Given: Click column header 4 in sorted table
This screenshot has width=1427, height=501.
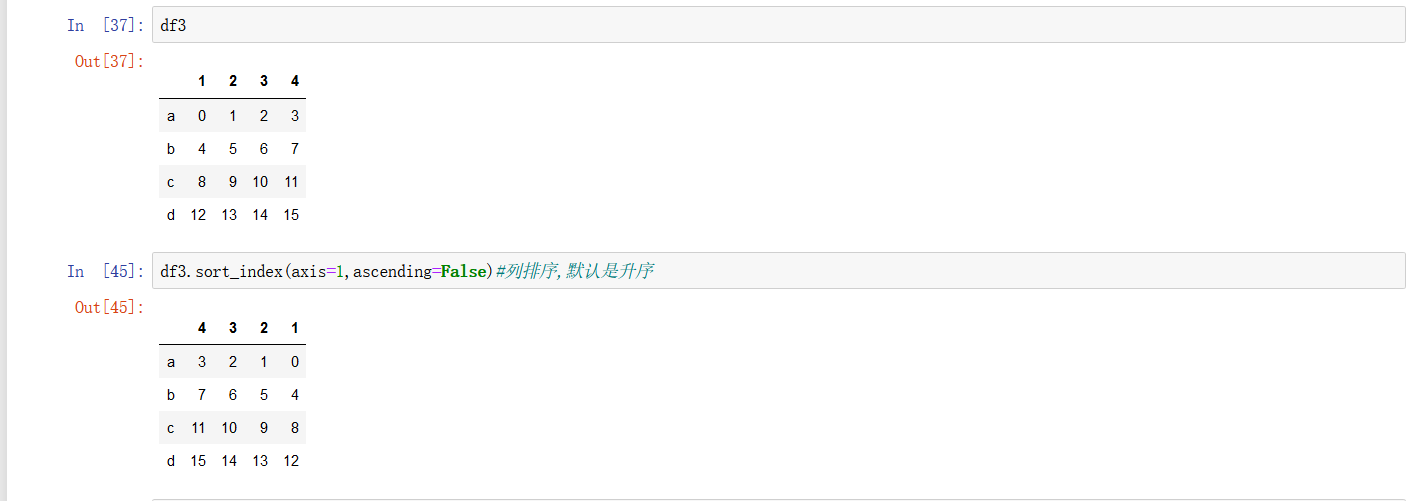Looking at the screenshot, I should [202, 328].
